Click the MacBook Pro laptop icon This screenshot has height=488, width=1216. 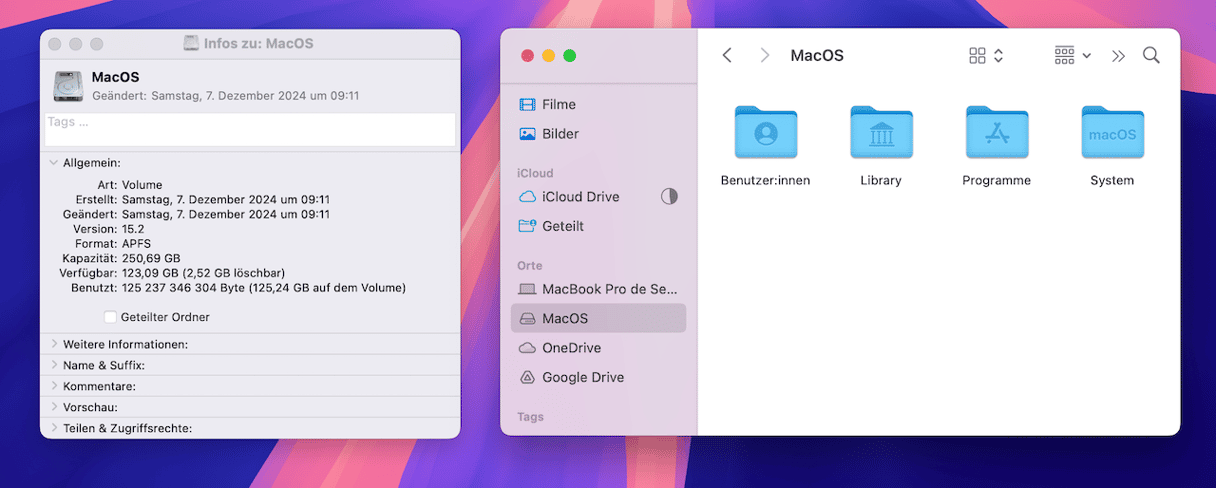pos(527,289)
